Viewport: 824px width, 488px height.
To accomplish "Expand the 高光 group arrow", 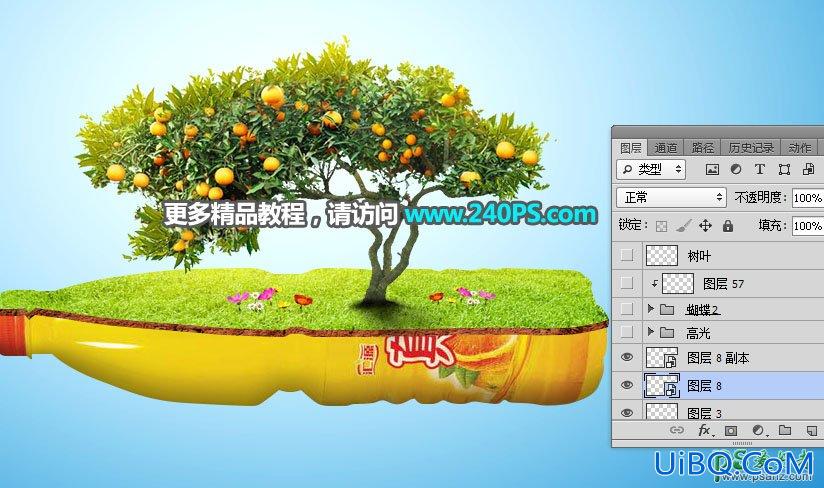I will click(651, 332).
